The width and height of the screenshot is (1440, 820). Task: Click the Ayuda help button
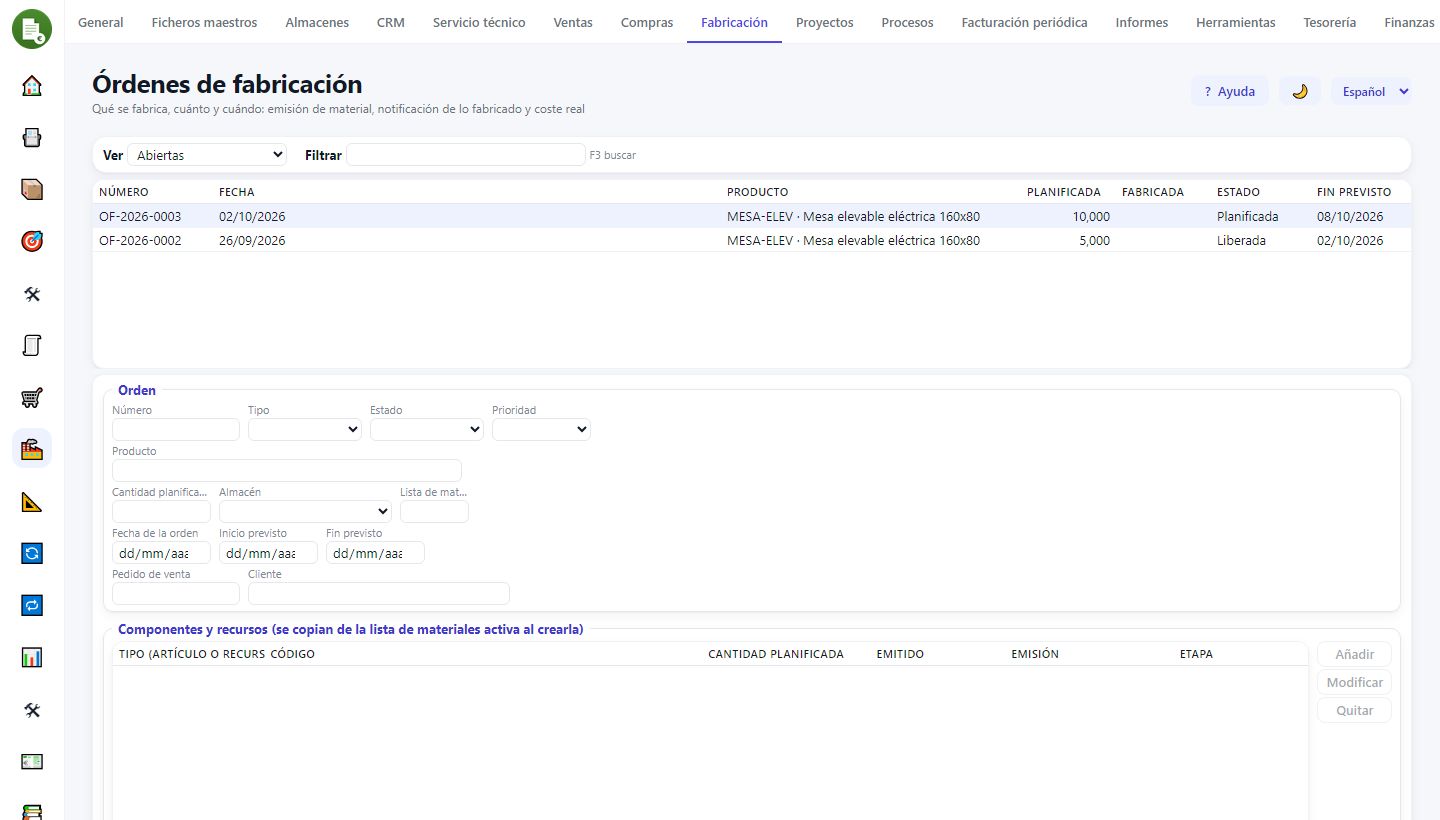[1230, 91]
